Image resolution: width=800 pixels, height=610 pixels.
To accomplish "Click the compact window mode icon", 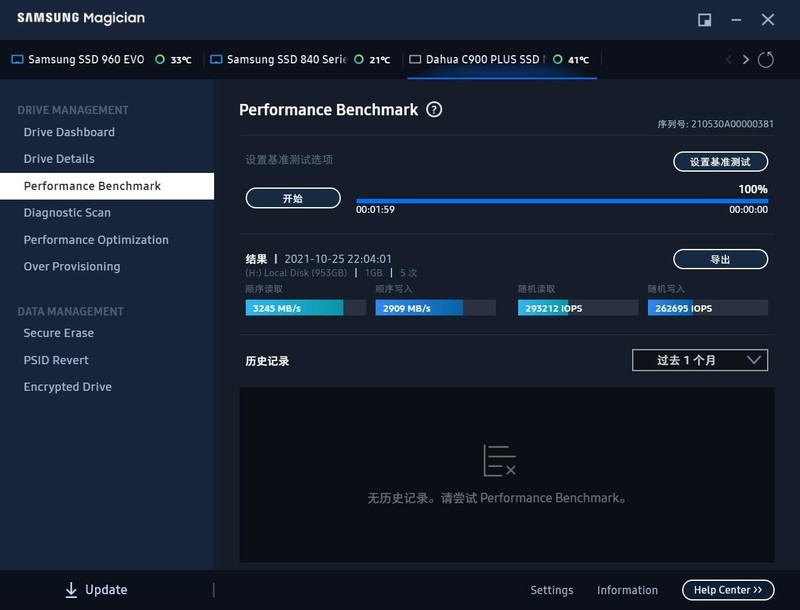I will [705, 20].
